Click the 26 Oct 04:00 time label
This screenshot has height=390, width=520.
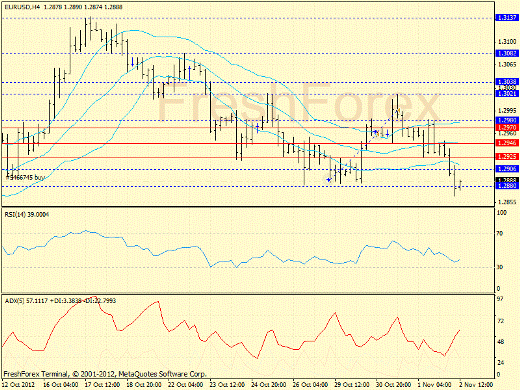click(x=310, y=385)
